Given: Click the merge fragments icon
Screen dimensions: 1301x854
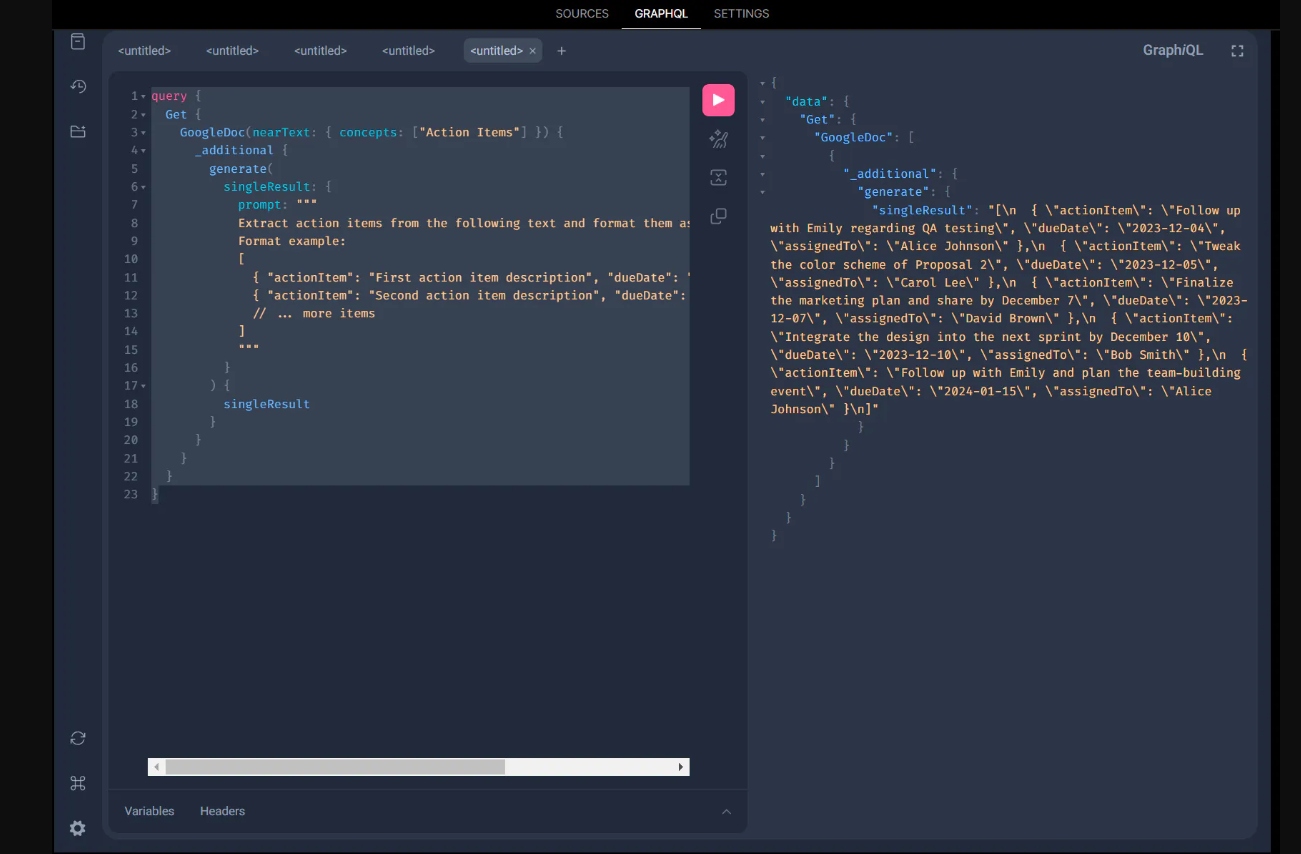Looking at the screenshot, I should pyautogui.click(x=718, y=178).
